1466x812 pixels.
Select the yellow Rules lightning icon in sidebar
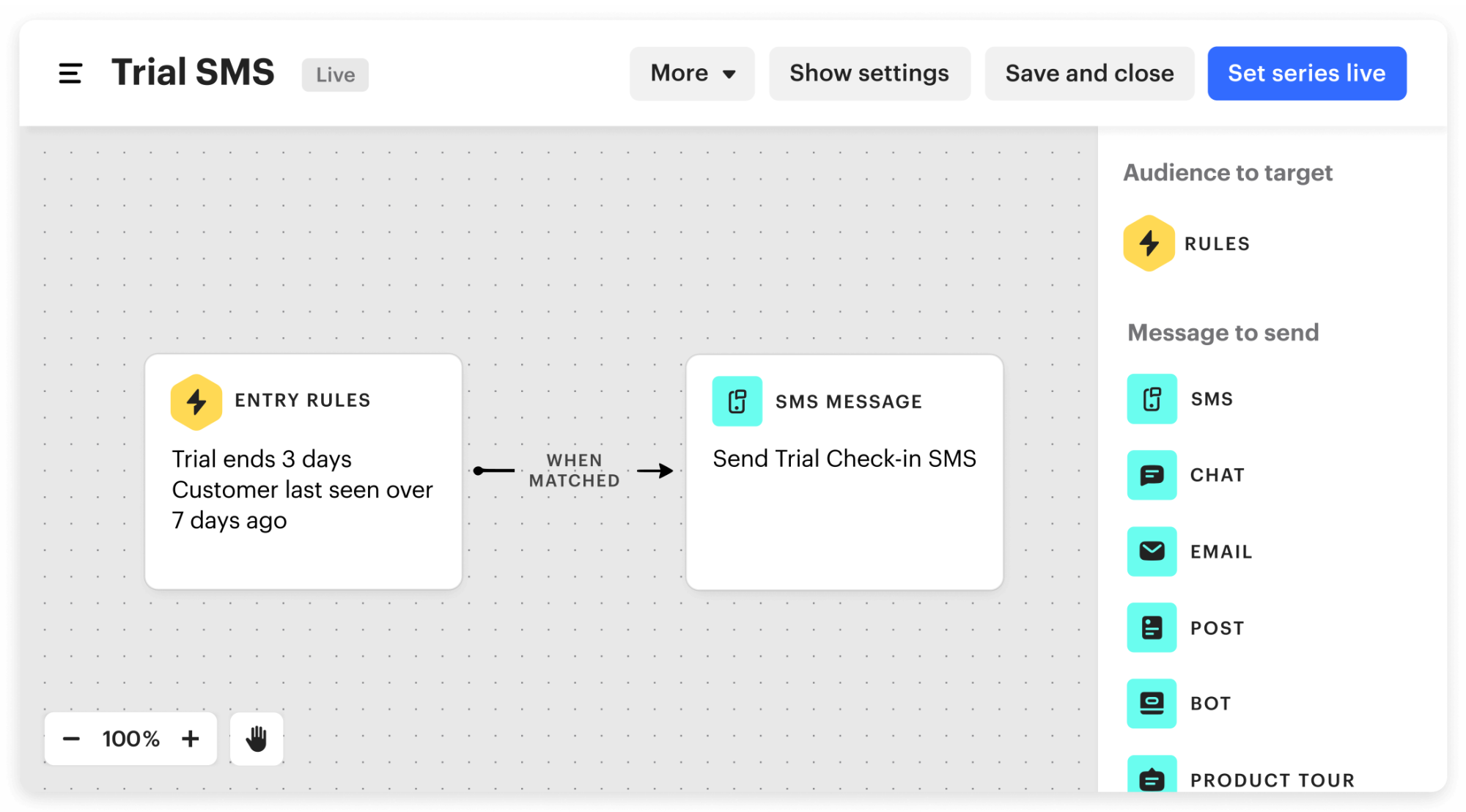[x=1149, y=243]
